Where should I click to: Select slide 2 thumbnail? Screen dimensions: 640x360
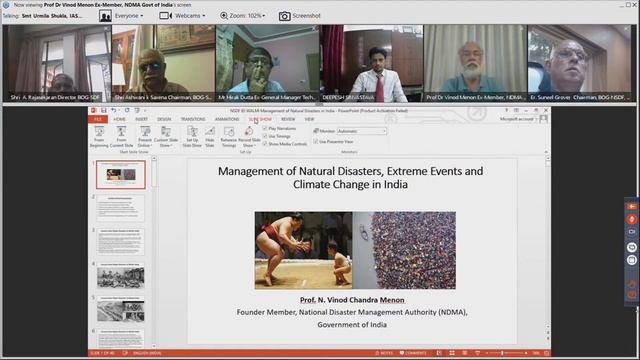tap(121, 208)
